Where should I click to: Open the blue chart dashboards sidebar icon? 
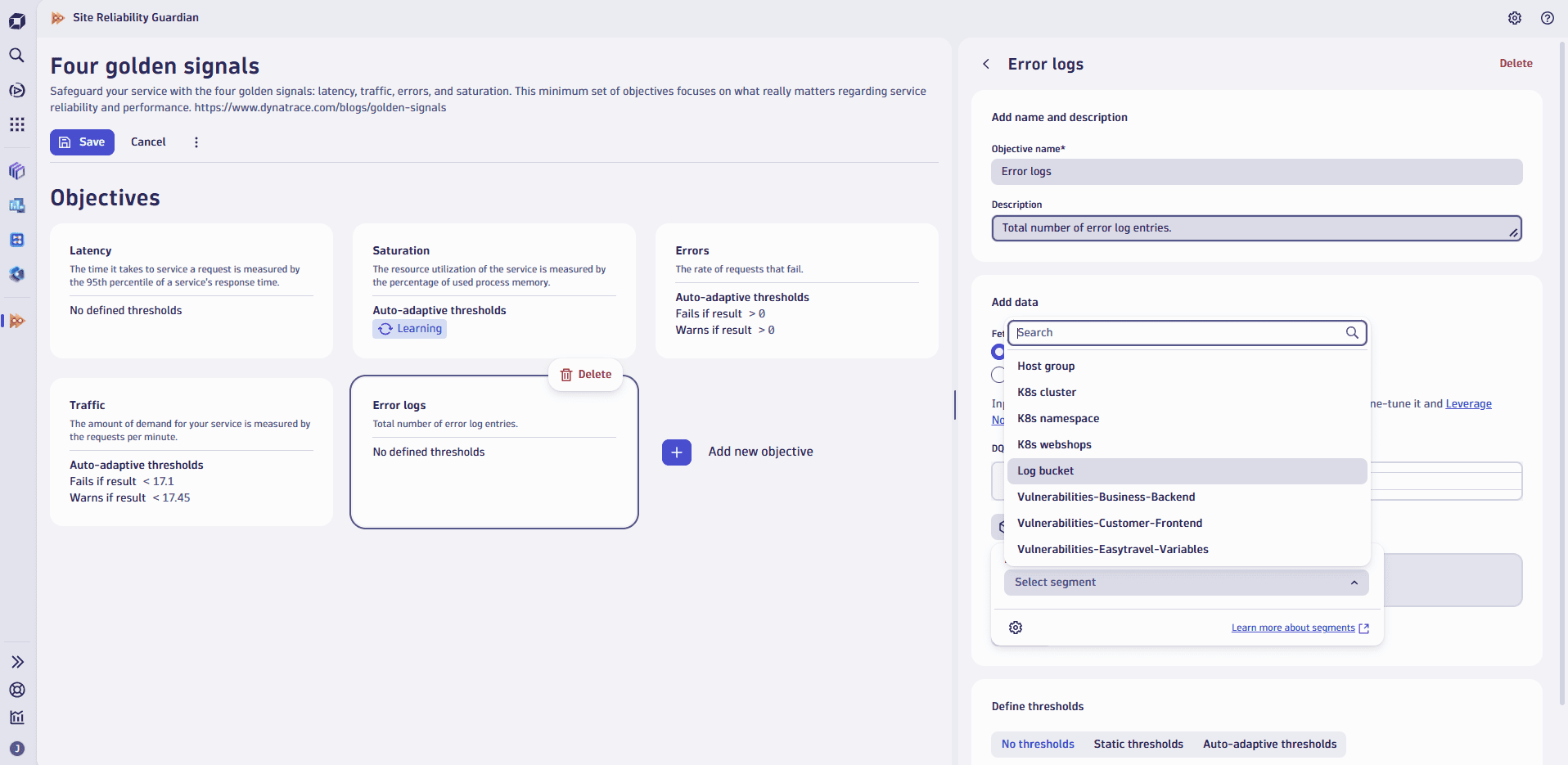coord(16,205)
